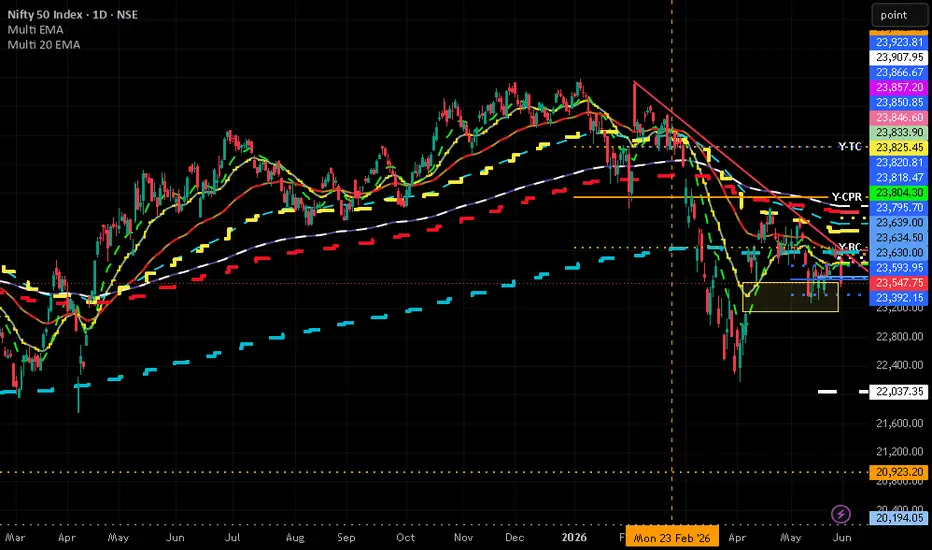The image size is (932, 550).
Task: Click the Y-BC line label
Action: coord(849,247)
